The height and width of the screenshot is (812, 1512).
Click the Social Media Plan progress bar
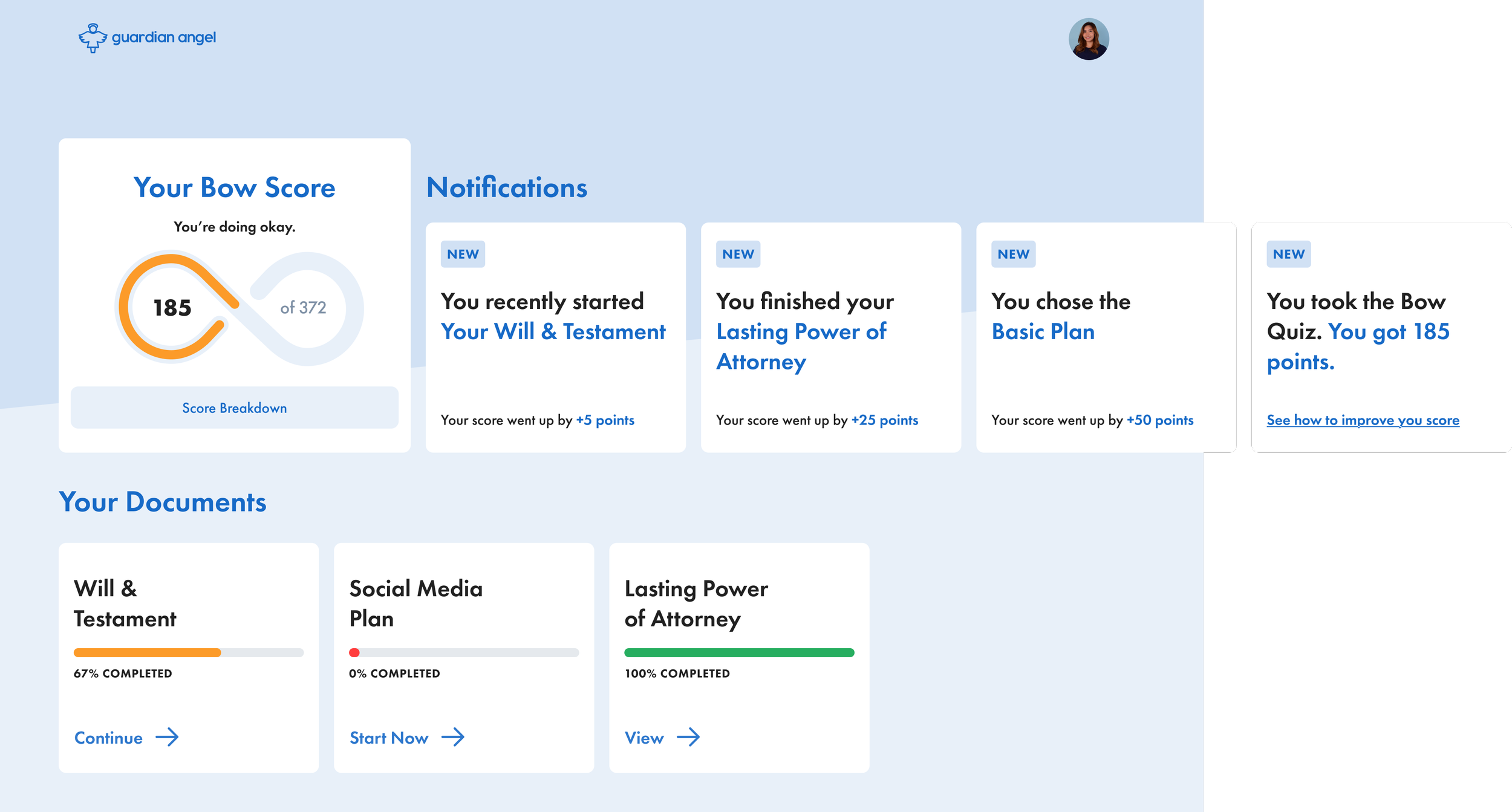click(x=464, y=652)
